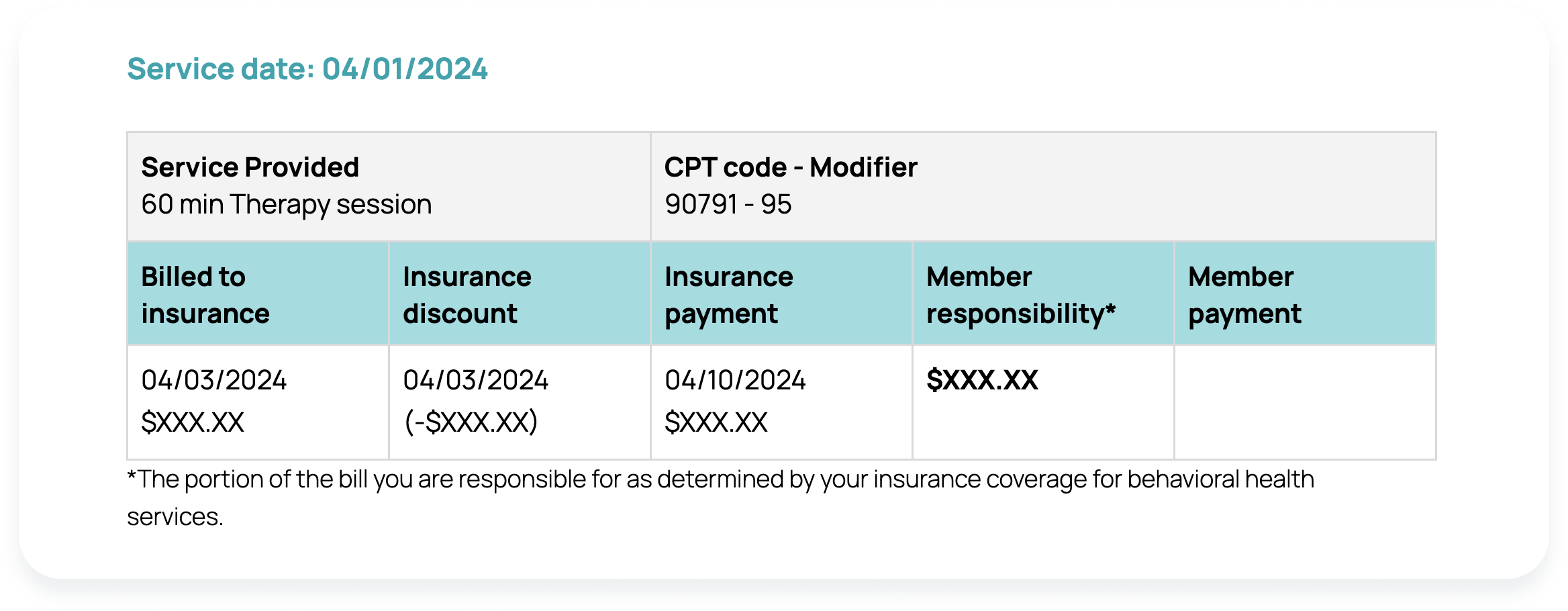Click the Insurance discount column header

click(520, 294)
